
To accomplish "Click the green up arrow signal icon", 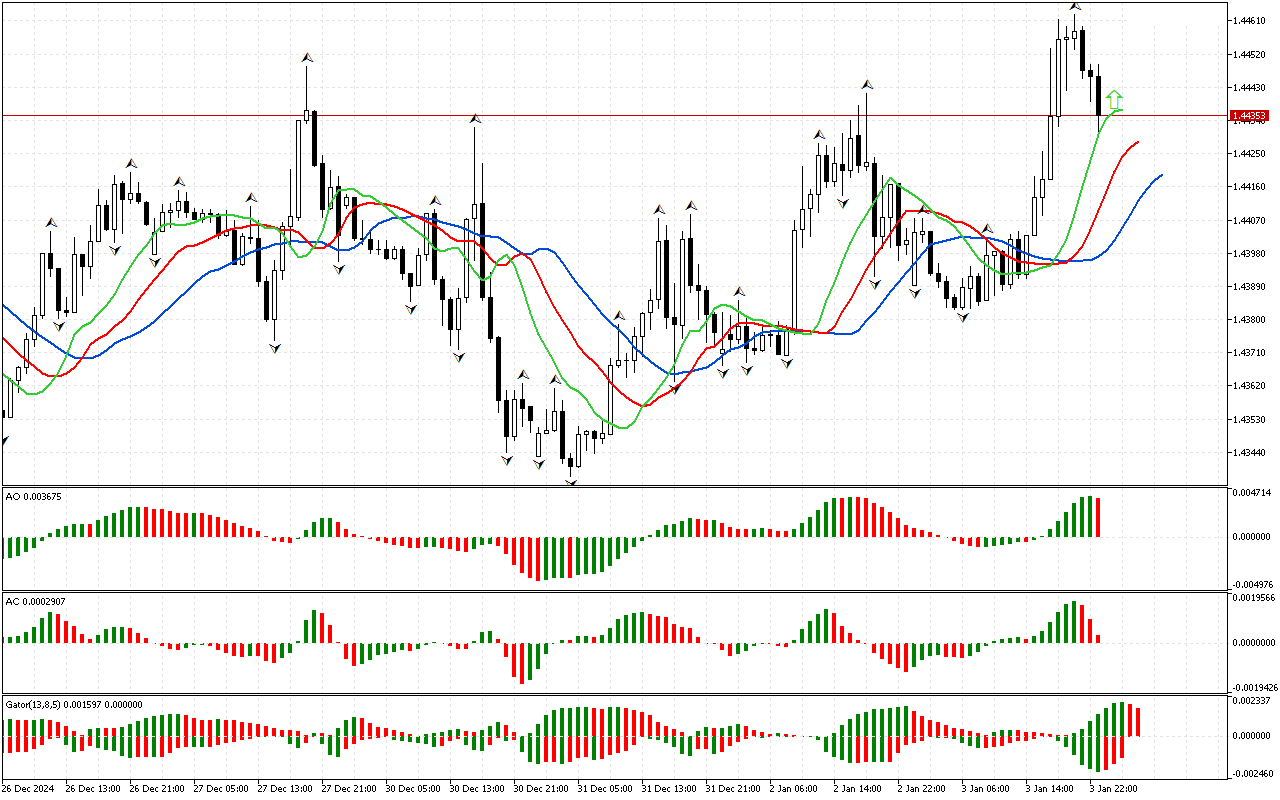I will 1113,100.
